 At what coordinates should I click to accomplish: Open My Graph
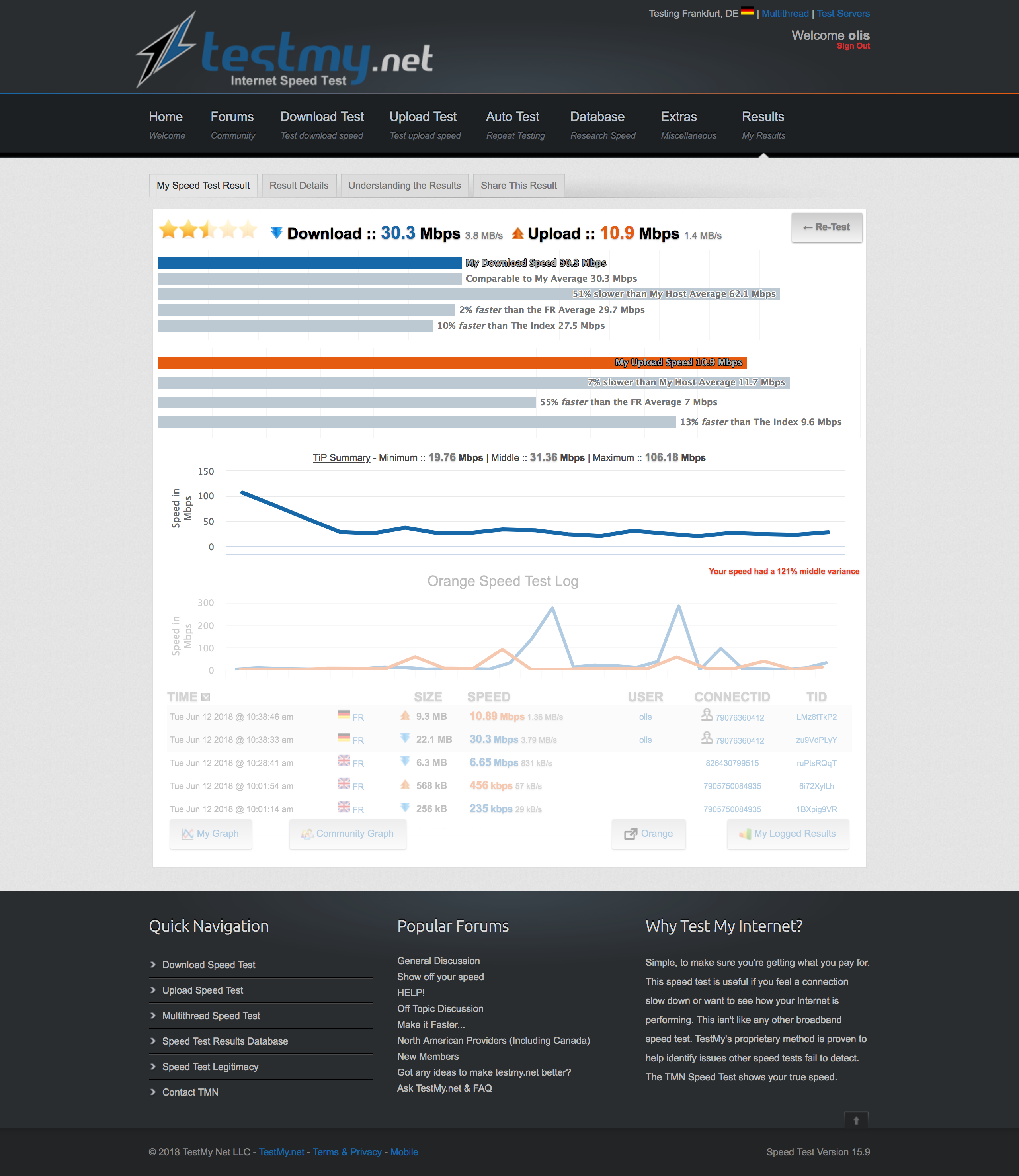pyautogui.click(x=211, y=834)
